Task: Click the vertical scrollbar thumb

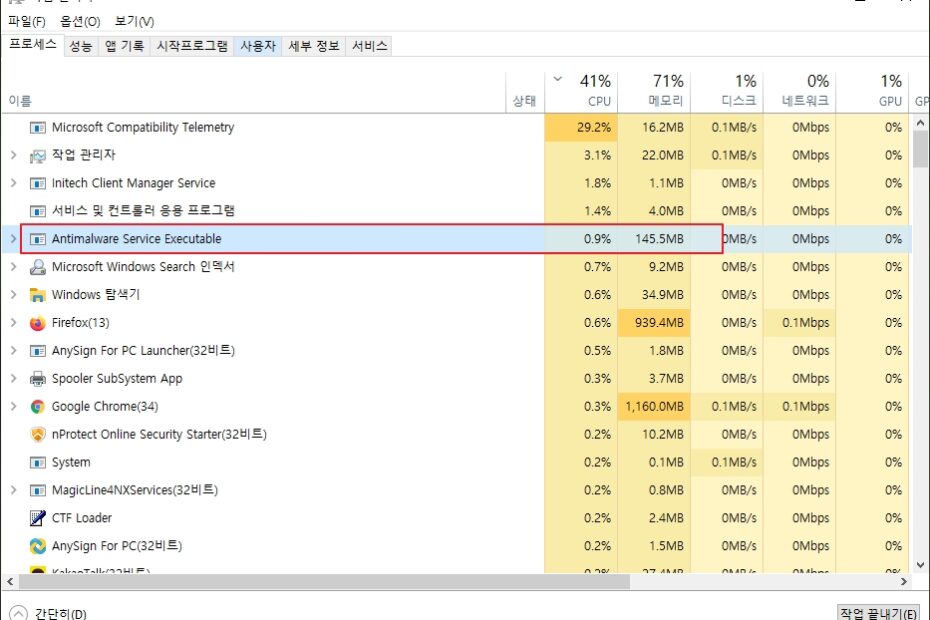Action: pos(920,150)
